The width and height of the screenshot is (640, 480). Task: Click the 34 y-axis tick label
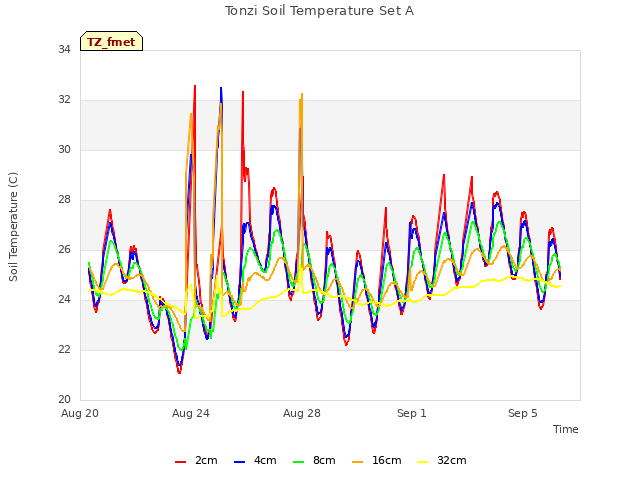click(64, 50)
